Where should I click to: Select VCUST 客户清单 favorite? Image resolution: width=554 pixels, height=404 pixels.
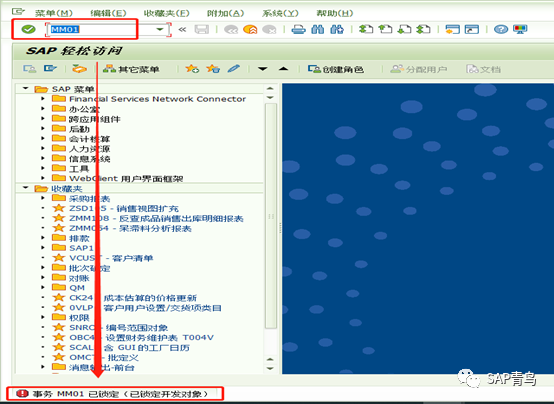click(111, 258)
